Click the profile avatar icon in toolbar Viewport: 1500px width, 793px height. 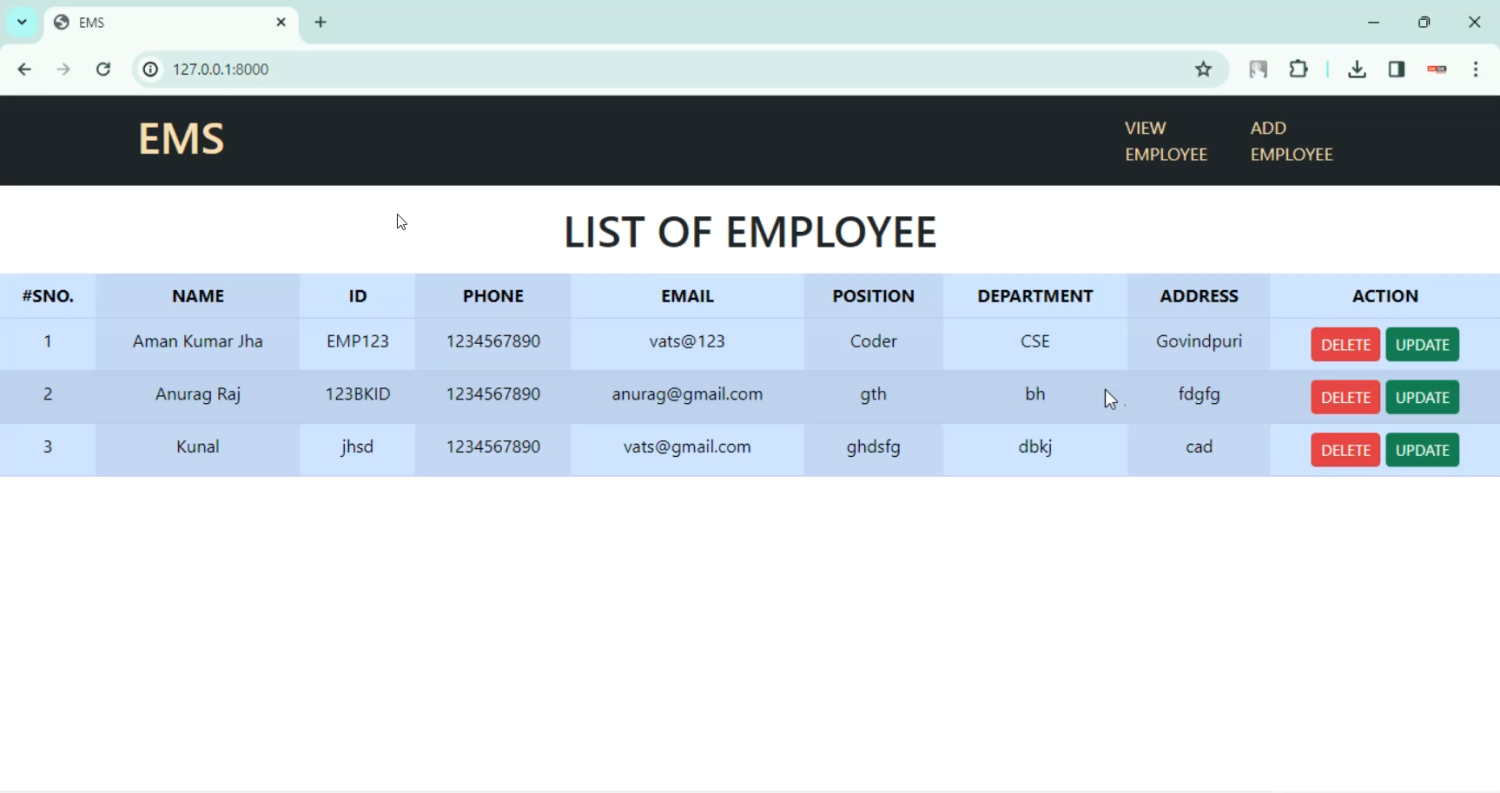[1258, 69]
